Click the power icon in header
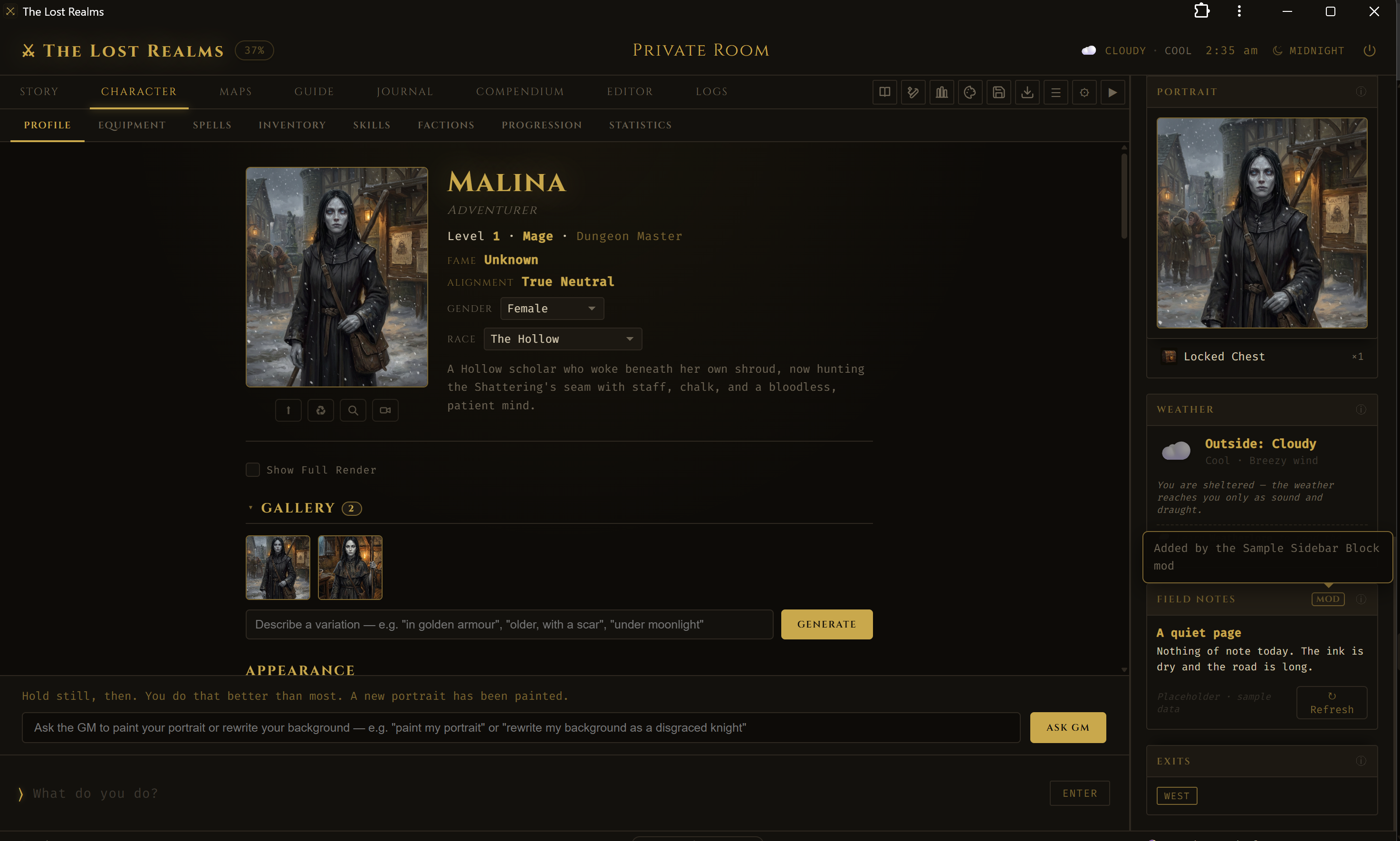 click(1370, 50)
